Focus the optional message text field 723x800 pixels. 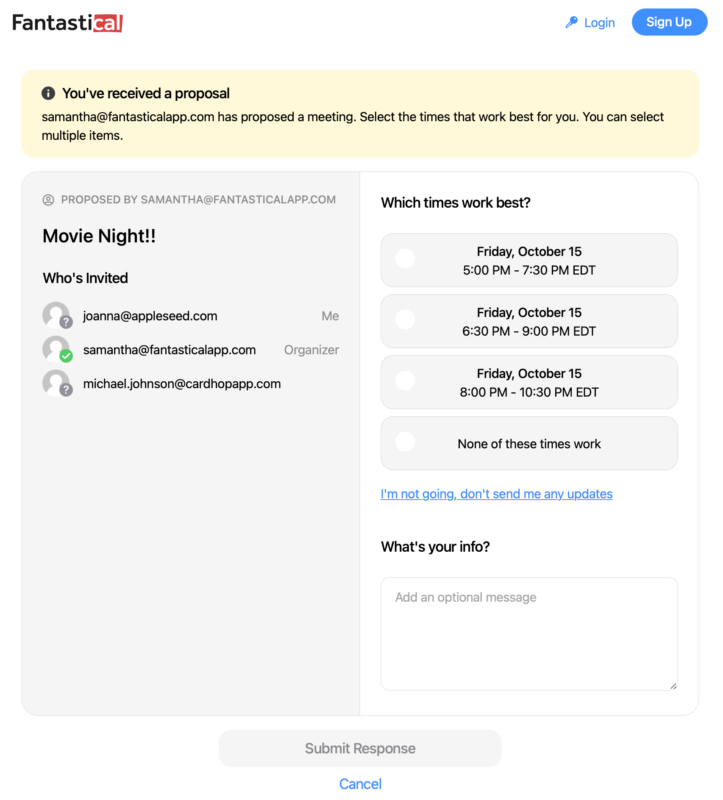click(529, 634)
